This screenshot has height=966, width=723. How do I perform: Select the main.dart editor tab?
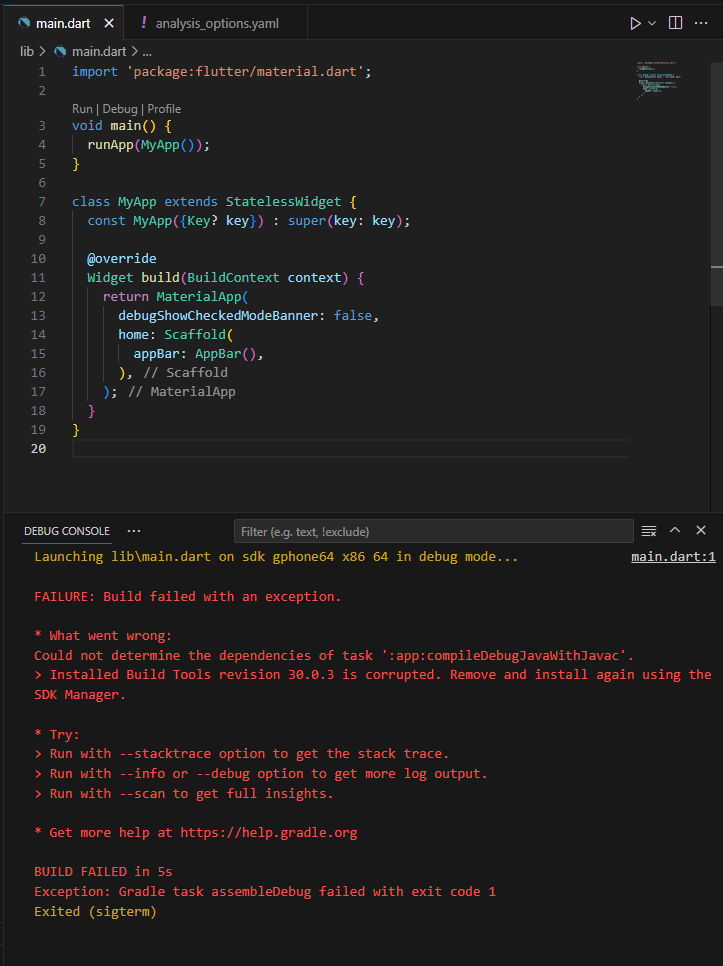63,23
